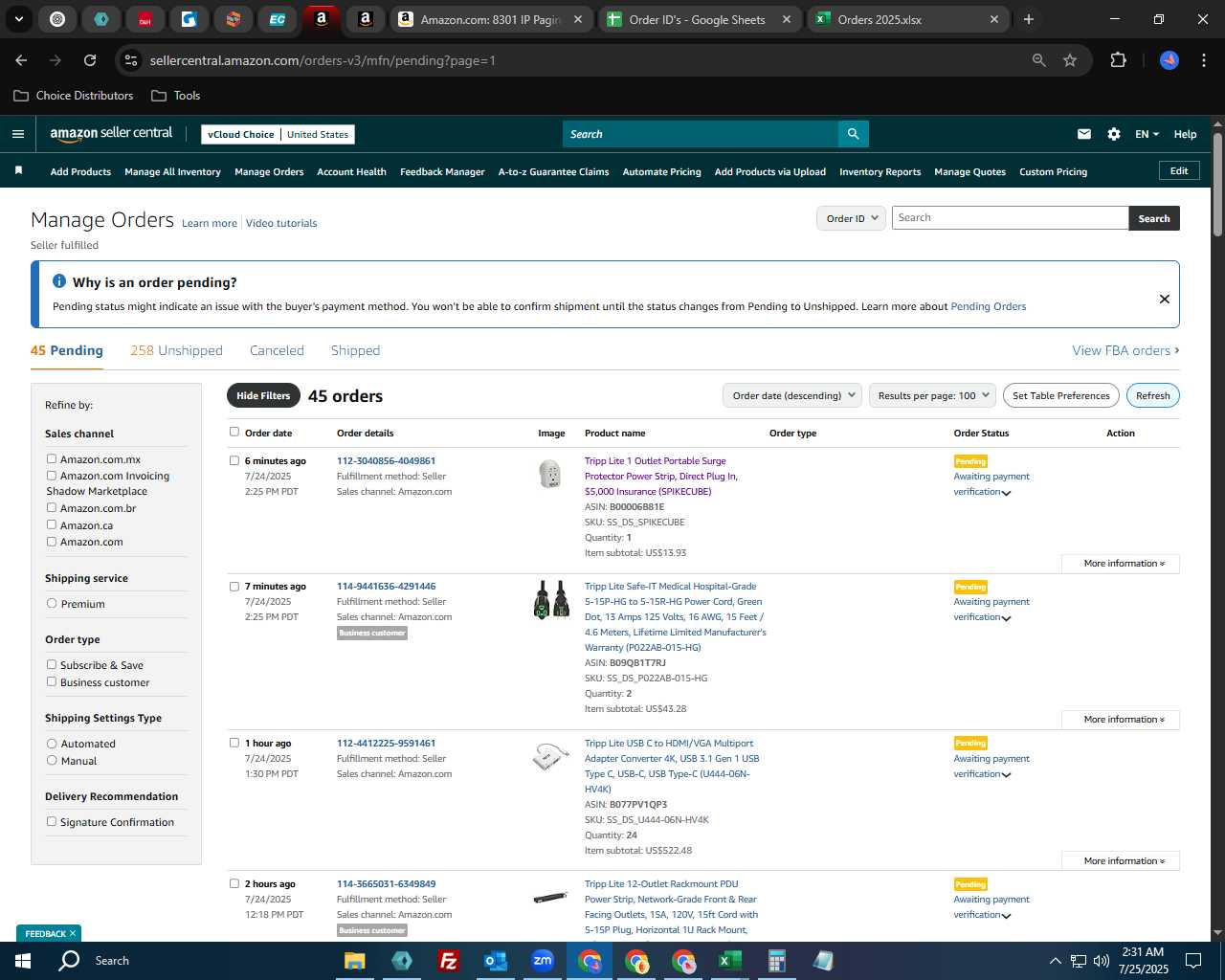1225x980 pixels.
Task: Go back with browser back arrow
Action: [21, 60]
